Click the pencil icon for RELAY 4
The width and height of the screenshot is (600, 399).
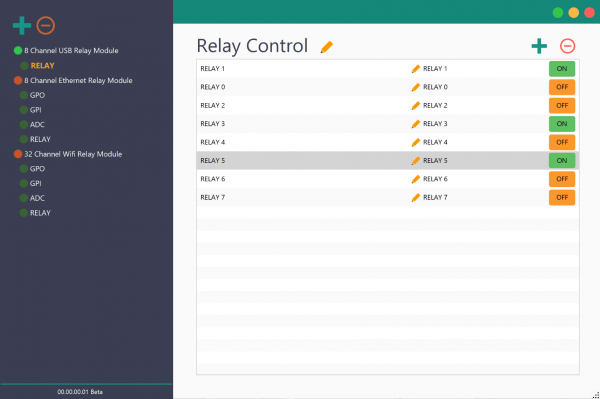[x=416, y=142]
